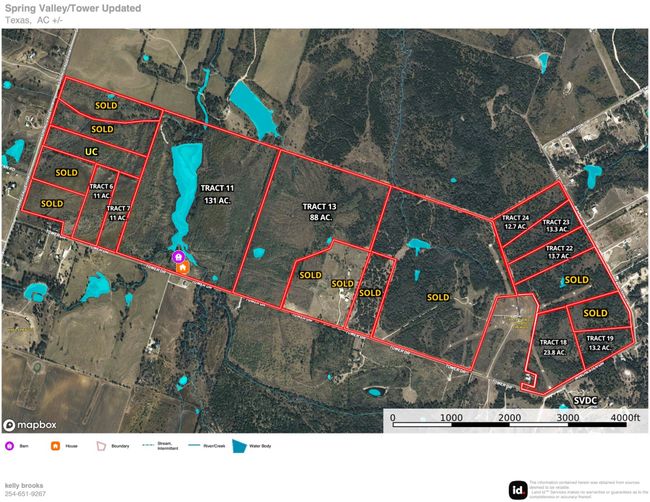This screenshot has width=650, height=502.
Task: Click the Tract 23 13.3 AC. label
Action: coord(556,227)
